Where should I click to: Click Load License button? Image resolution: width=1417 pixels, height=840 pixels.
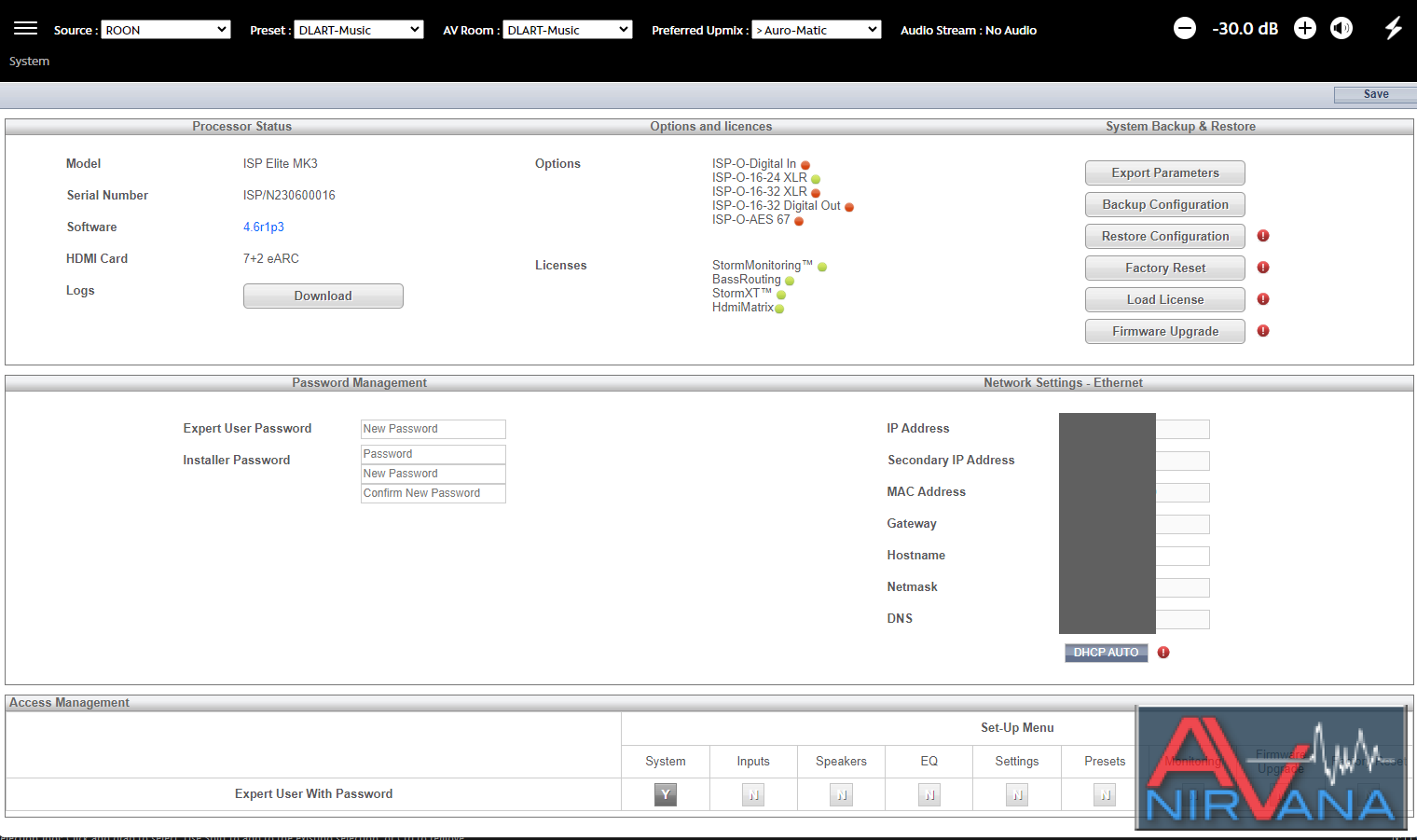click(x=1165, y=299)
